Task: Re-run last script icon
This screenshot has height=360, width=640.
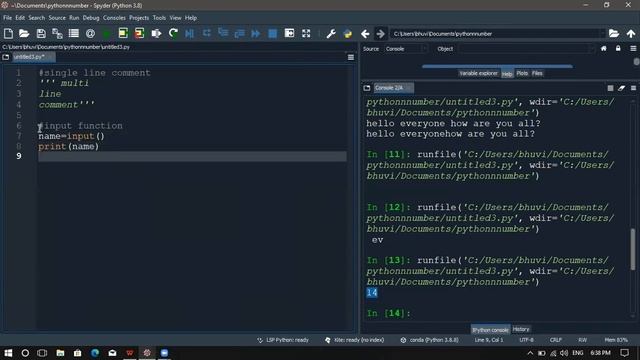Action: (x=173, y=33)
